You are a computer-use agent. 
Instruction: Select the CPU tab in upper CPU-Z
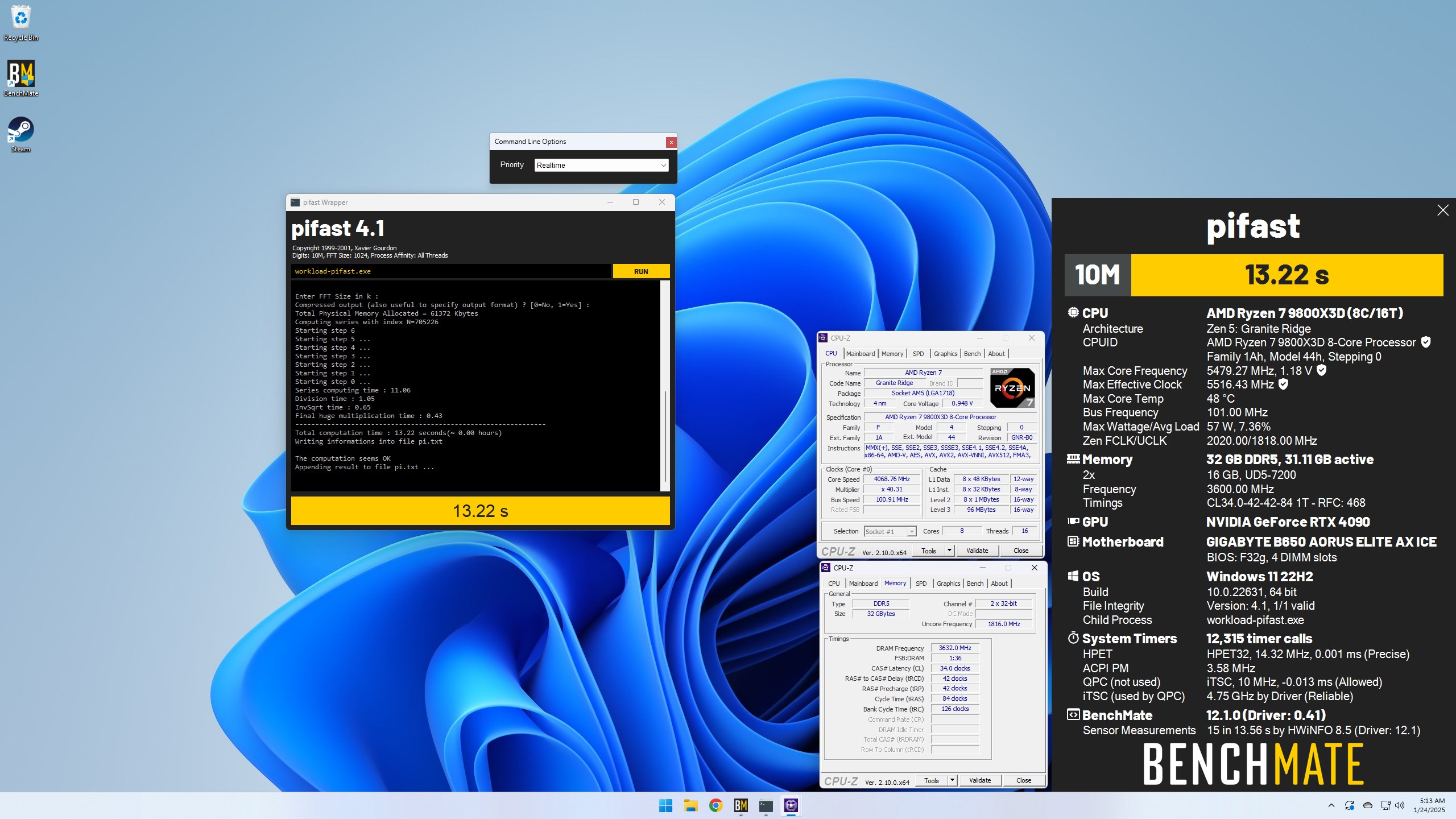coord(831,353)
